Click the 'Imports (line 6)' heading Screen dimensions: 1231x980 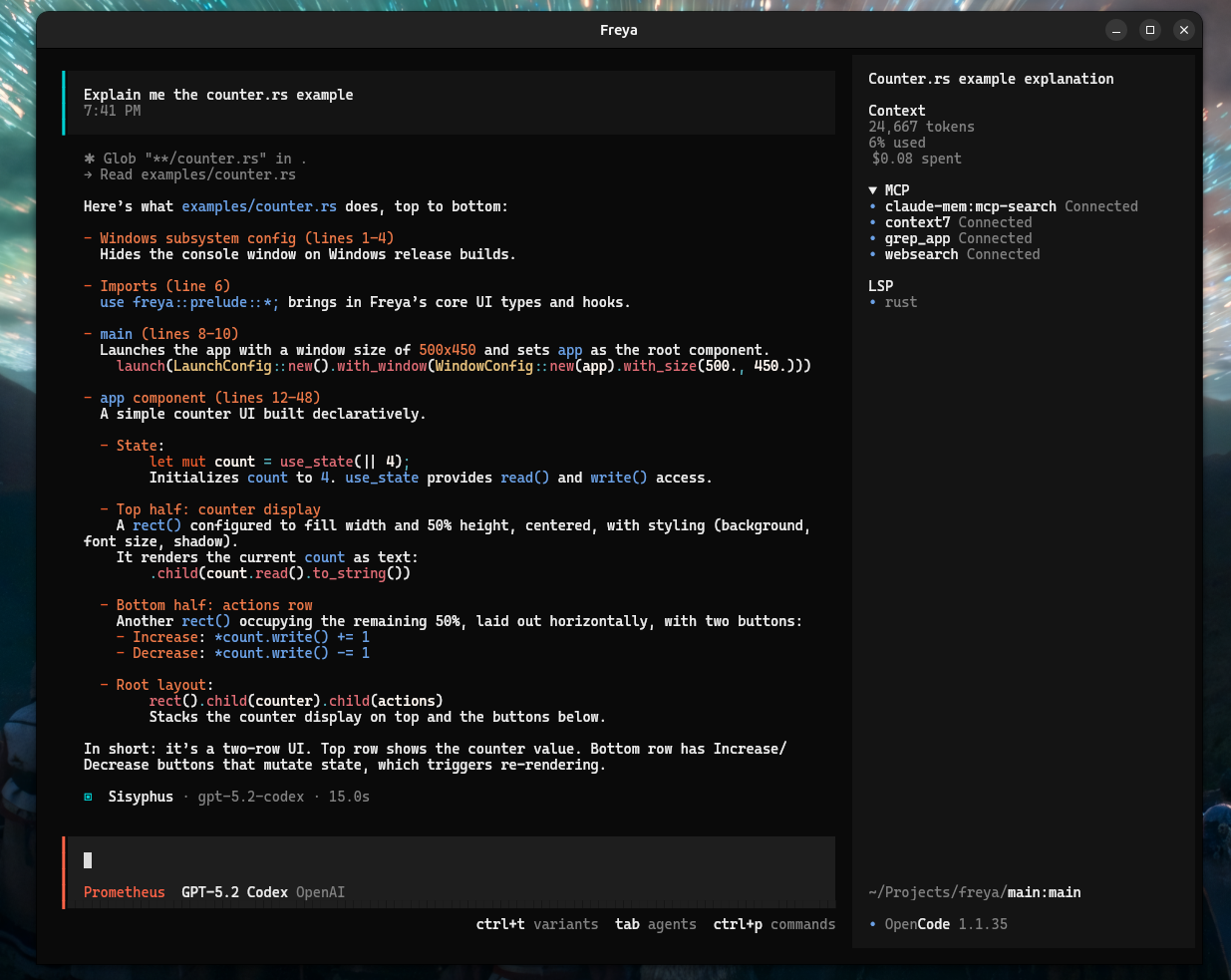[164, 286]
